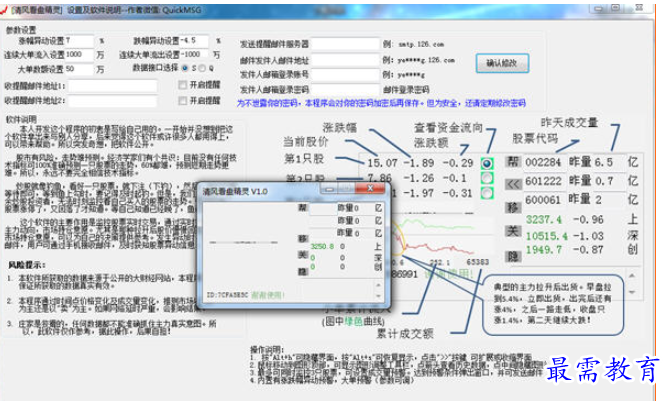The width and height of the screenshot is (668, 401).
Task: Click the 大单数额设置 field showing 50
Action: (x=79, y=69)
